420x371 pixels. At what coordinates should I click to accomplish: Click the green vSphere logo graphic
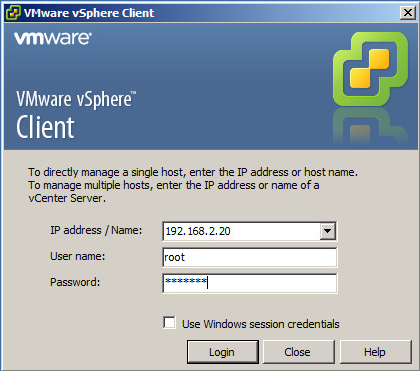pos(370,69)
